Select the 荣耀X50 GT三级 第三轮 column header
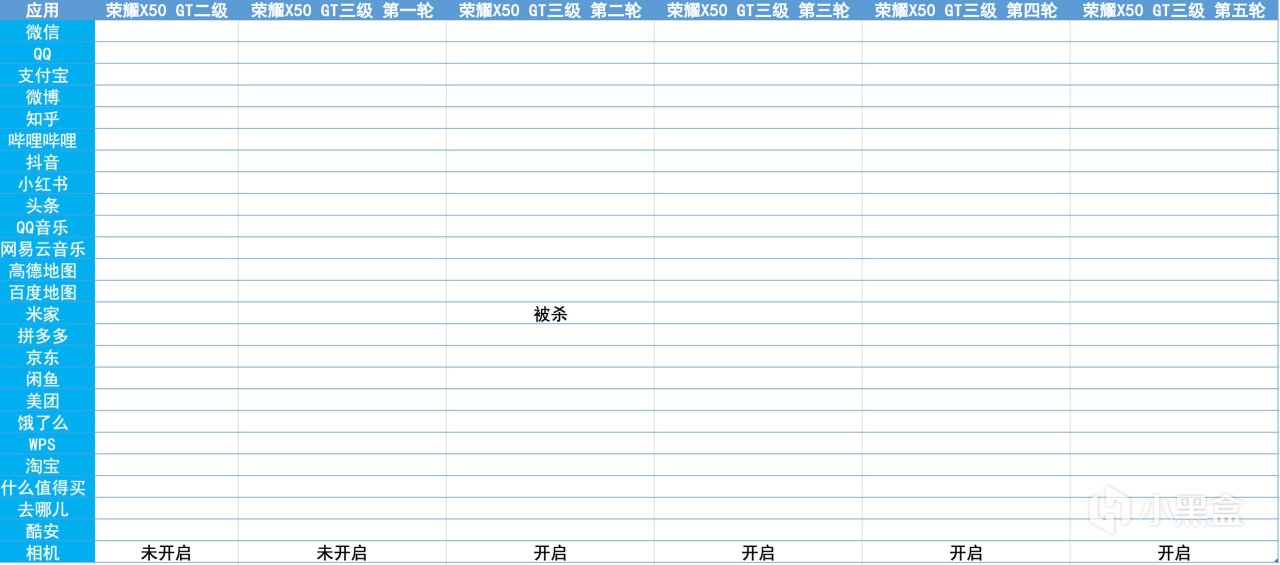 coord(758,10)
